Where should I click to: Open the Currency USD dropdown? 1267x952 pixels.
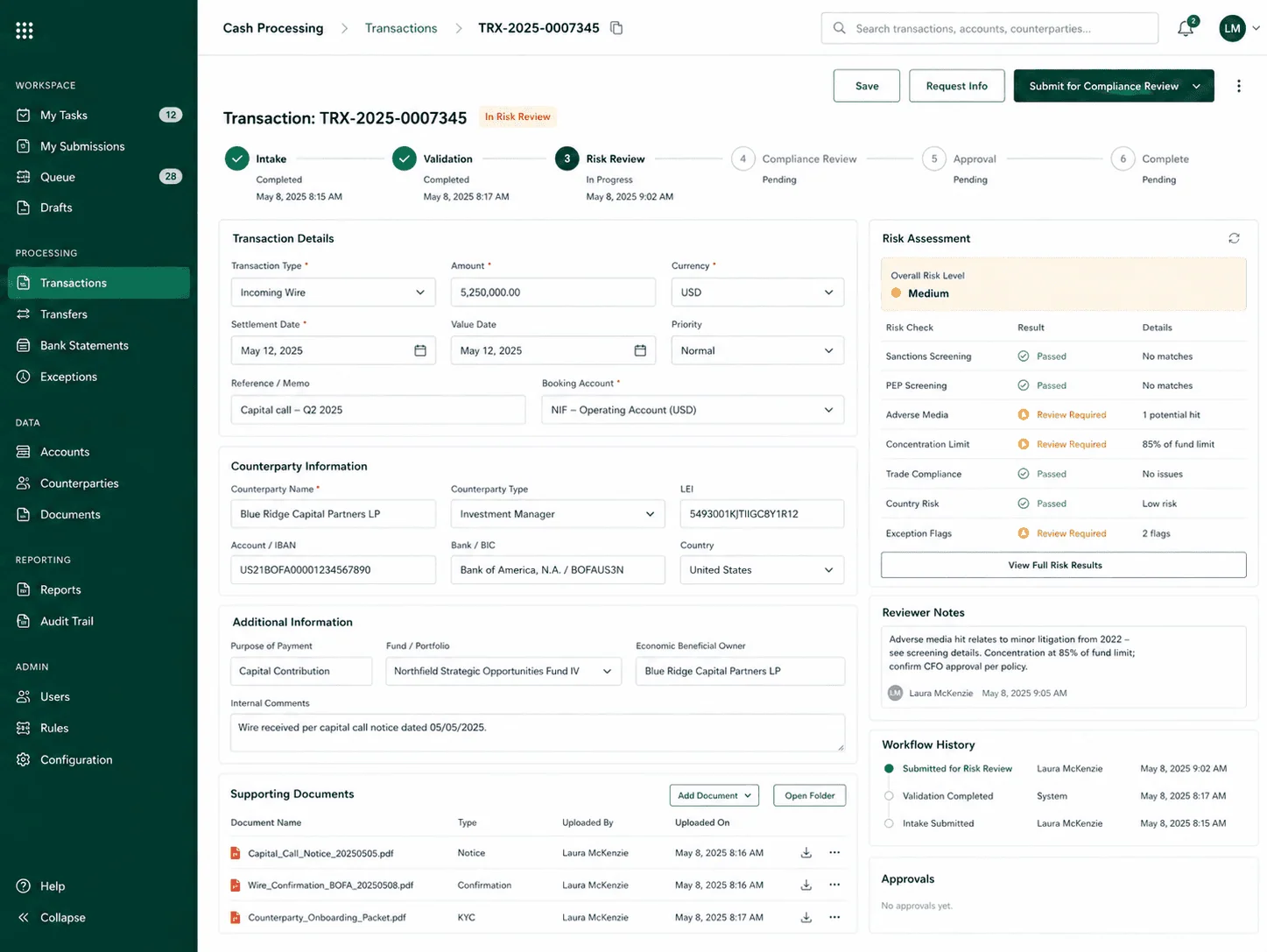tap(757, 293)
